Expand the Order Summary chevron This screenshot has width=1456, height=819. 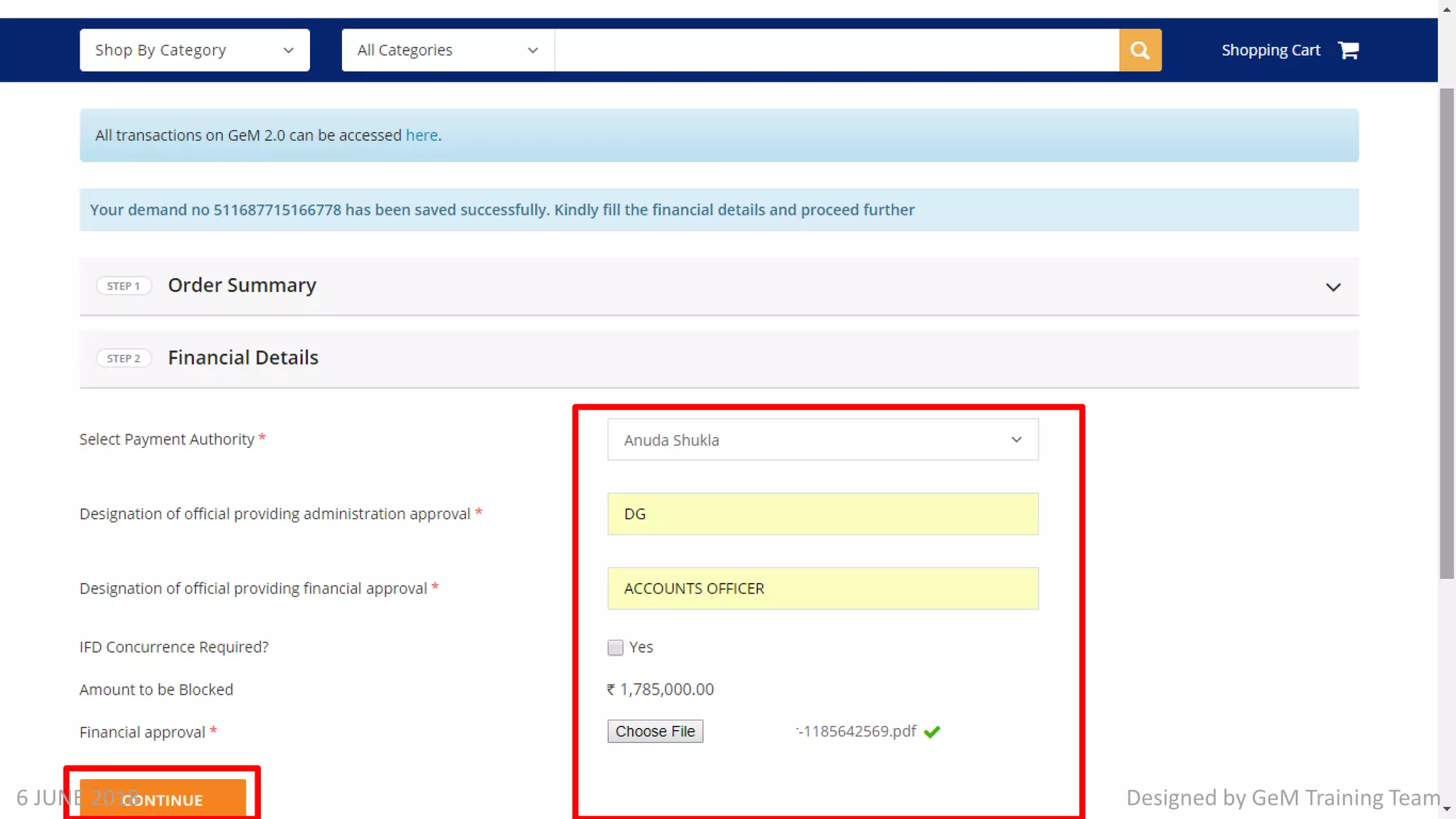click(x=1333, y=287)
